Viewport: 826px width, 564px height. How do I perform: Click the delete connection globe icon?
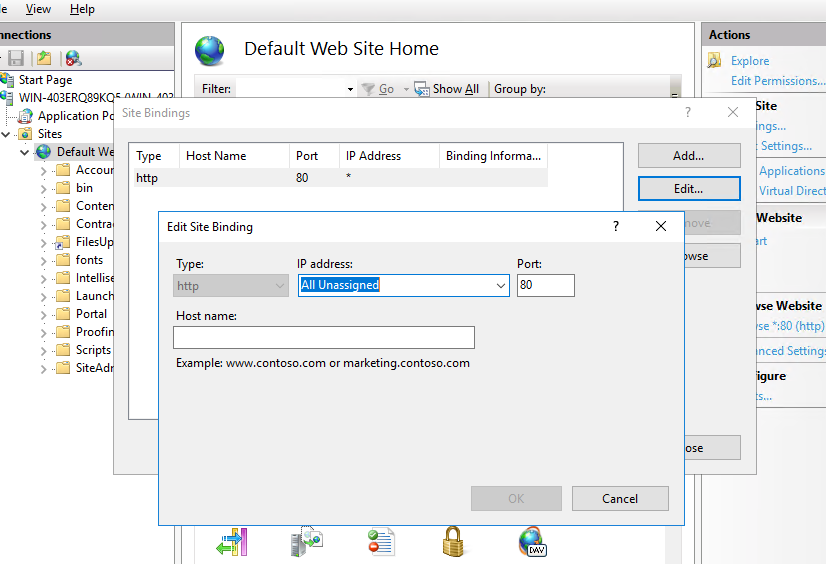click(73, 58)
